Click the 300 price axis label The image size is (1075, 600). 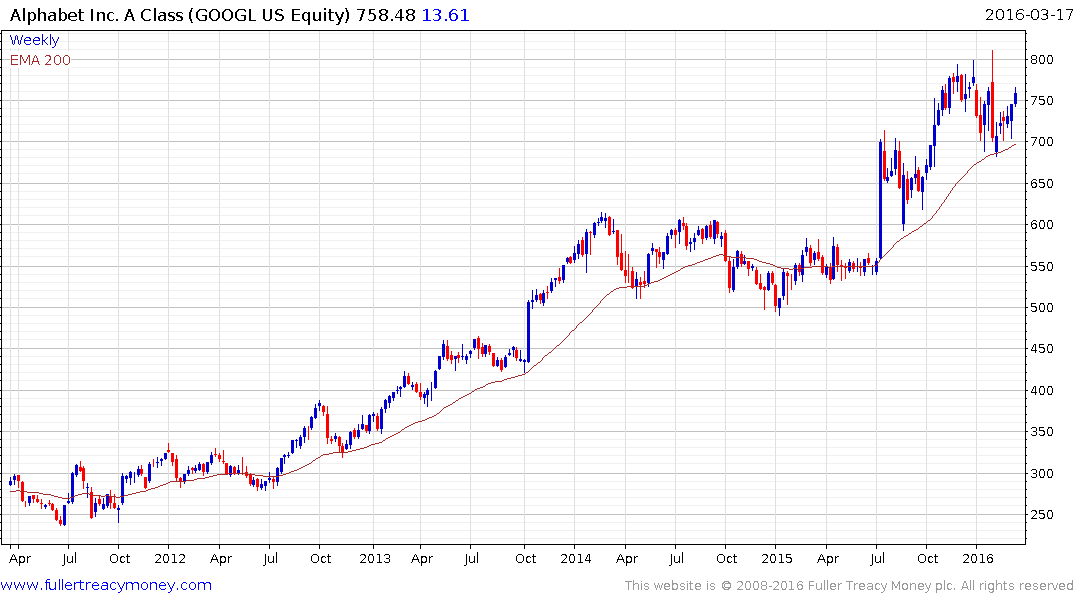(x=1041, y=474)
